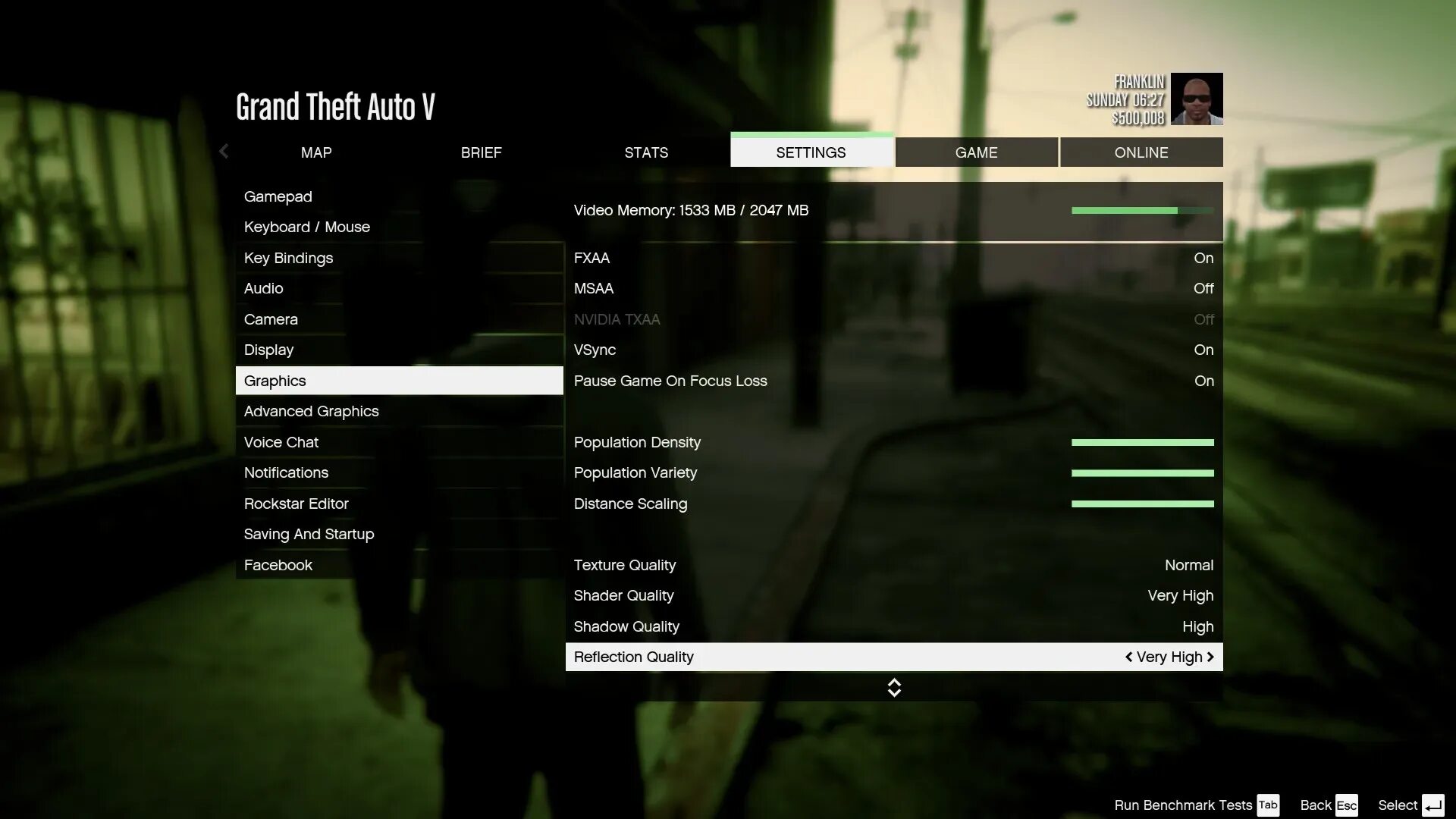Select the BRIEF tab icon

[x=481, y=152]
